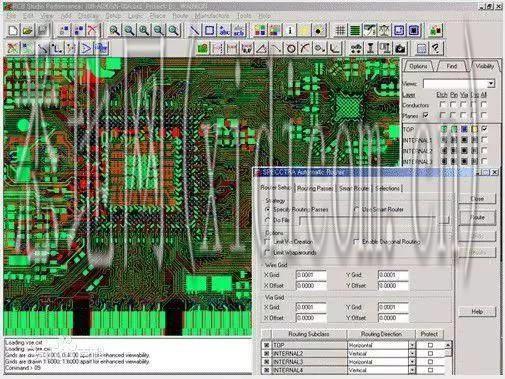
Task: Click the Open folder toolbar icon
Action: [x=28, y=31]
